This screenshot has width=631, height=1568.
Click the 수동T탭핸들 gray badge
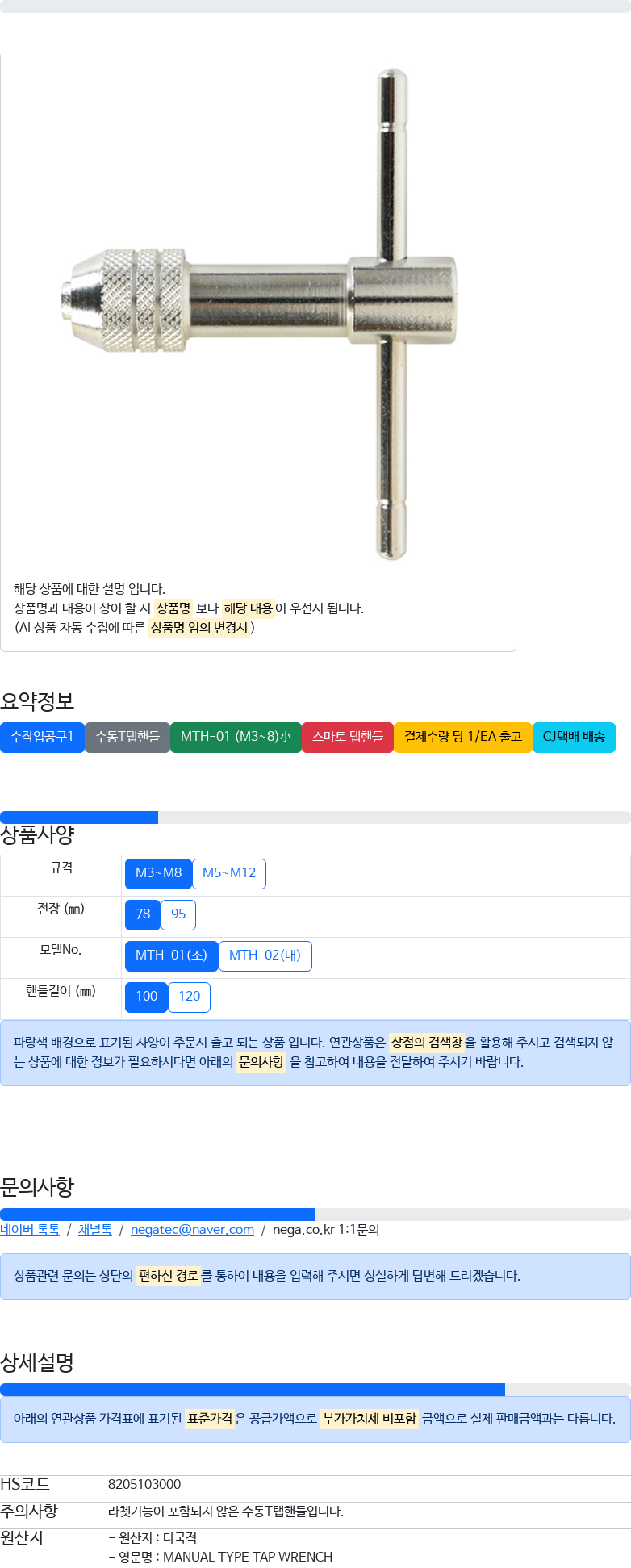(127, 737)
